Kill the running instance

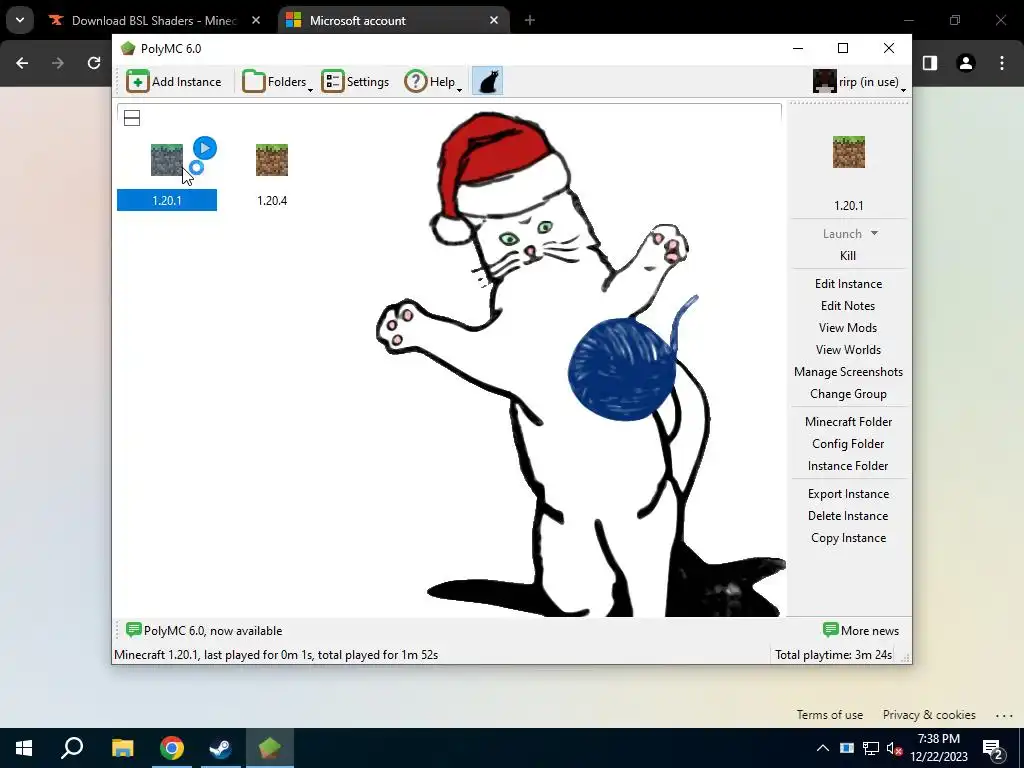click(x=848, y=256)
